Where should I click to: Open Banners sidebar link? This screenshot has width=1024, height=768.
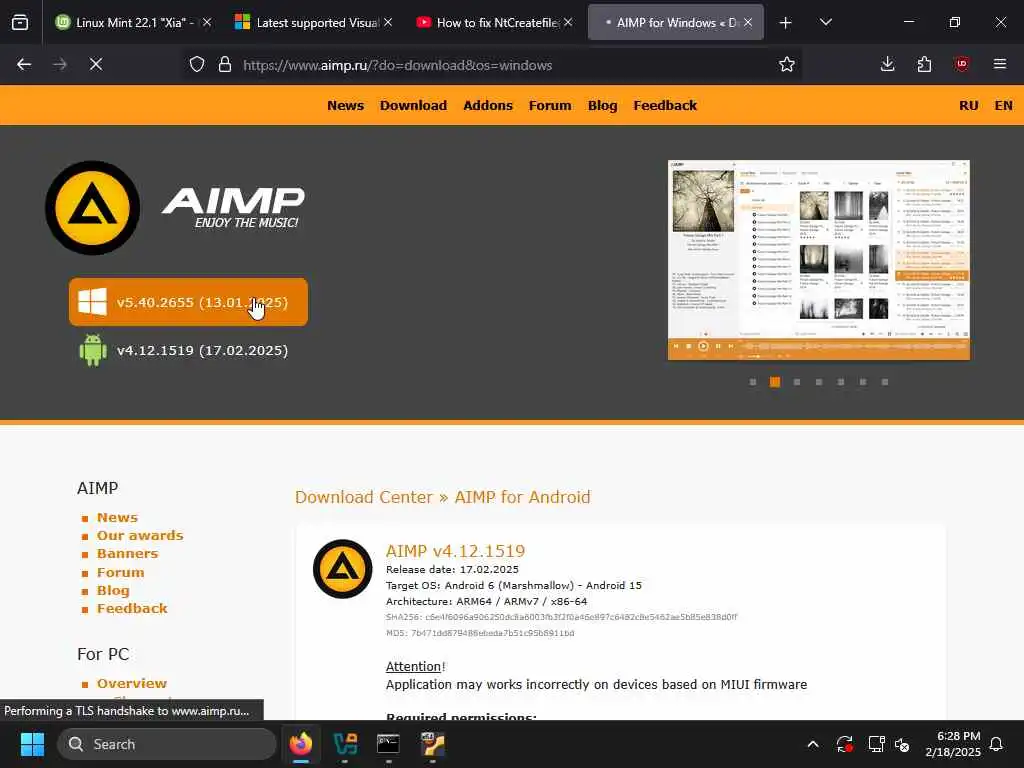pos(127,554)
